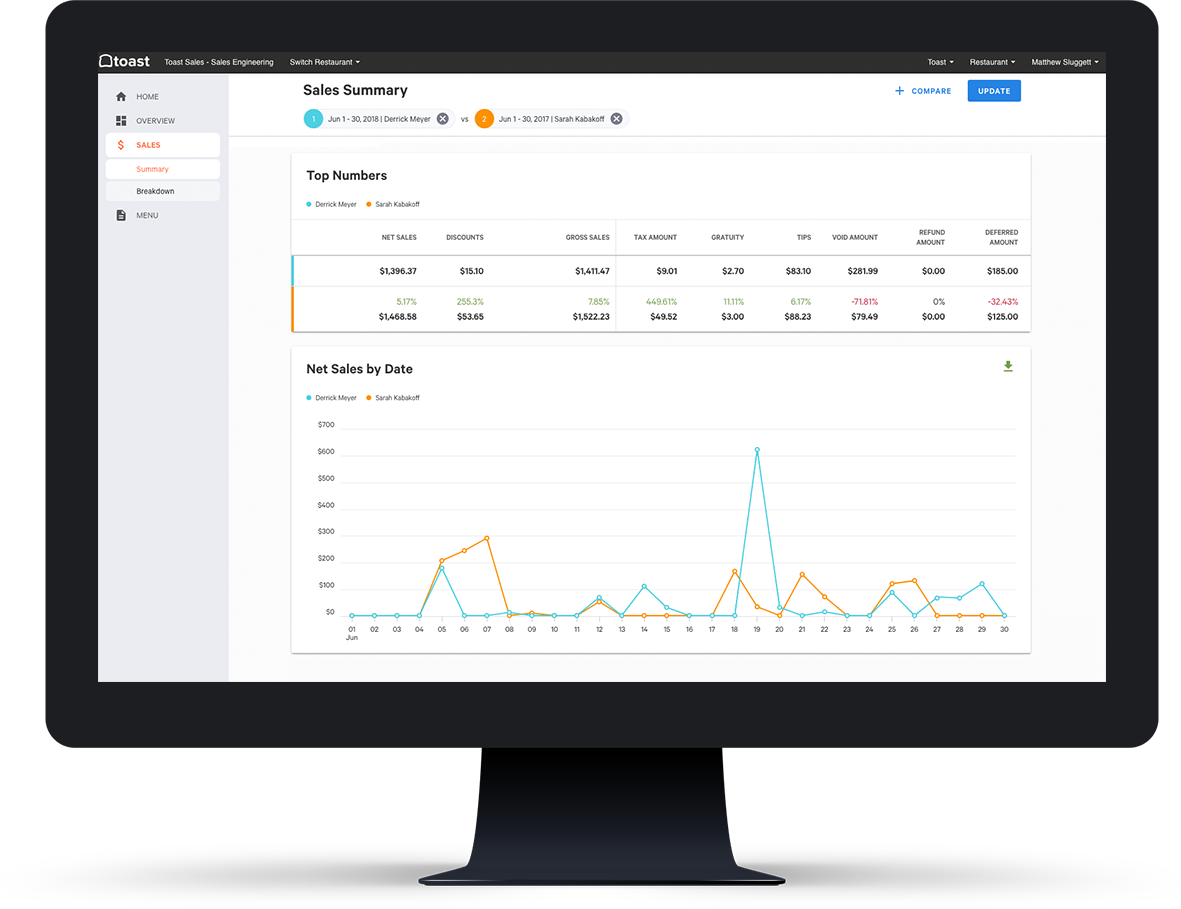Image resolution: width=1181 pixels, height=909 pixels.
Task: Download the Net Sales by Date chart
Action: pyautogui.click(x=1008, y=366)
